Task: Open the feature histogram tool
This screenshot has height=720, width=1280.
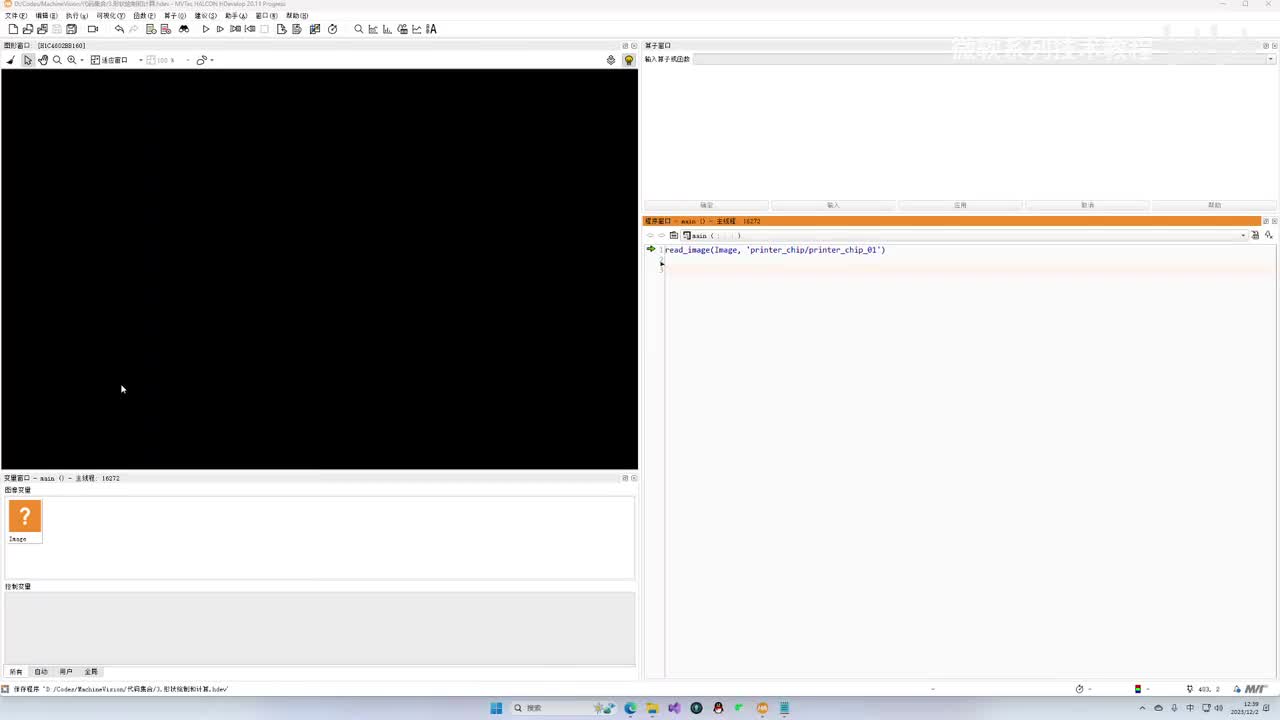Action: click(388, 29)
